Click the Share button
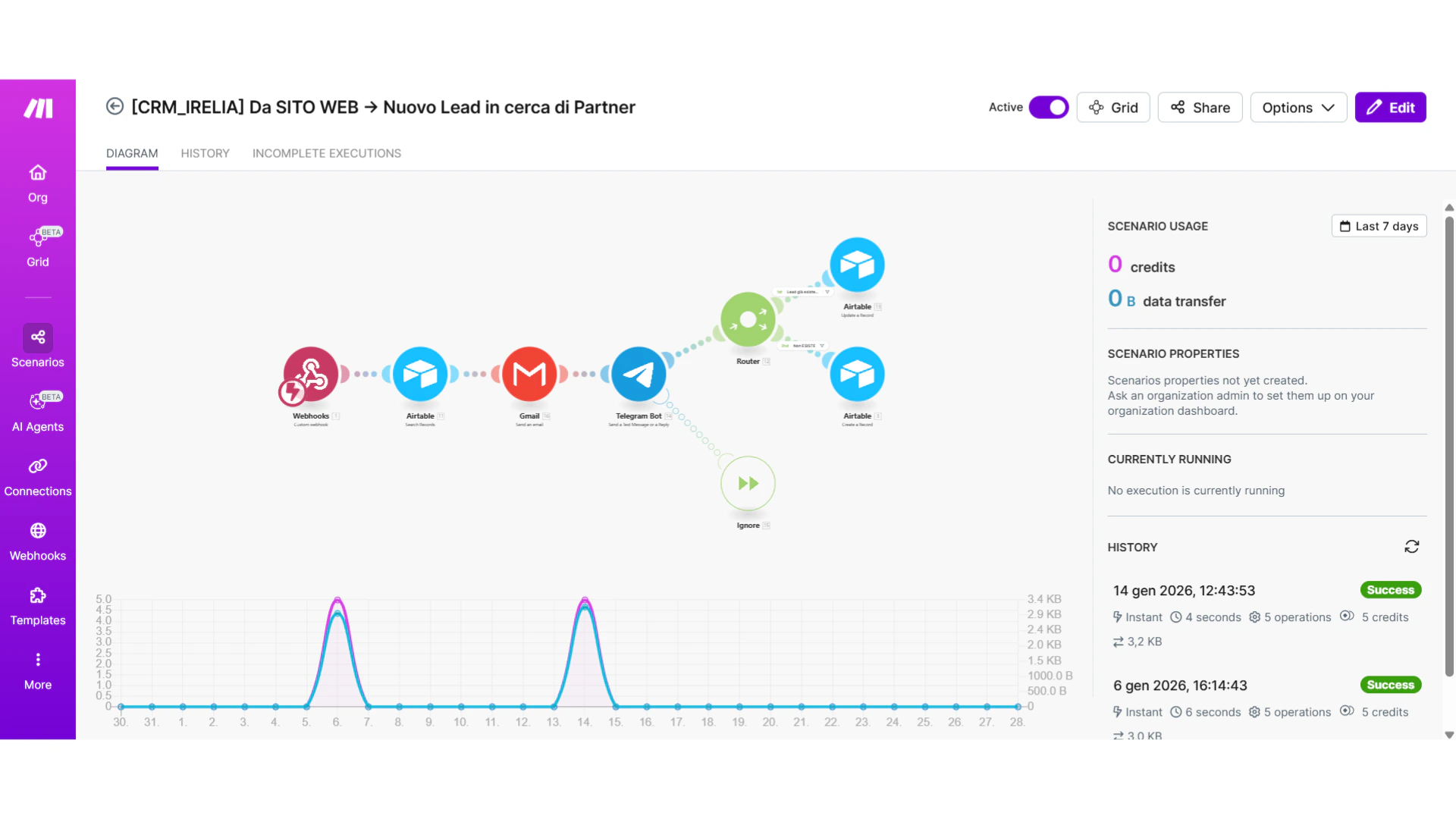 click(x=1200, y=108)
